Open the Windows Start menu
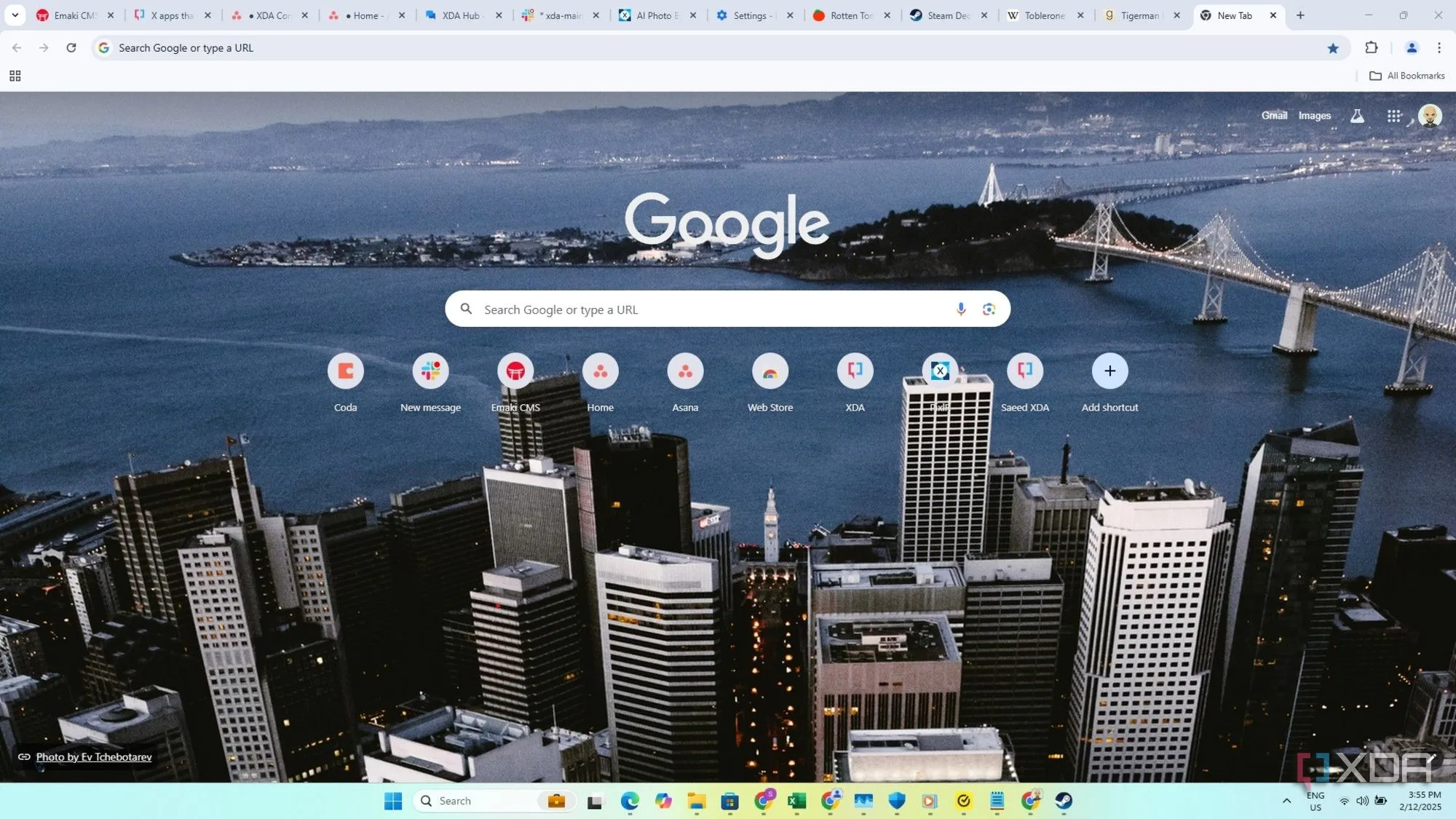Viewport: 1456px width, 819px height. coord(393,801)
